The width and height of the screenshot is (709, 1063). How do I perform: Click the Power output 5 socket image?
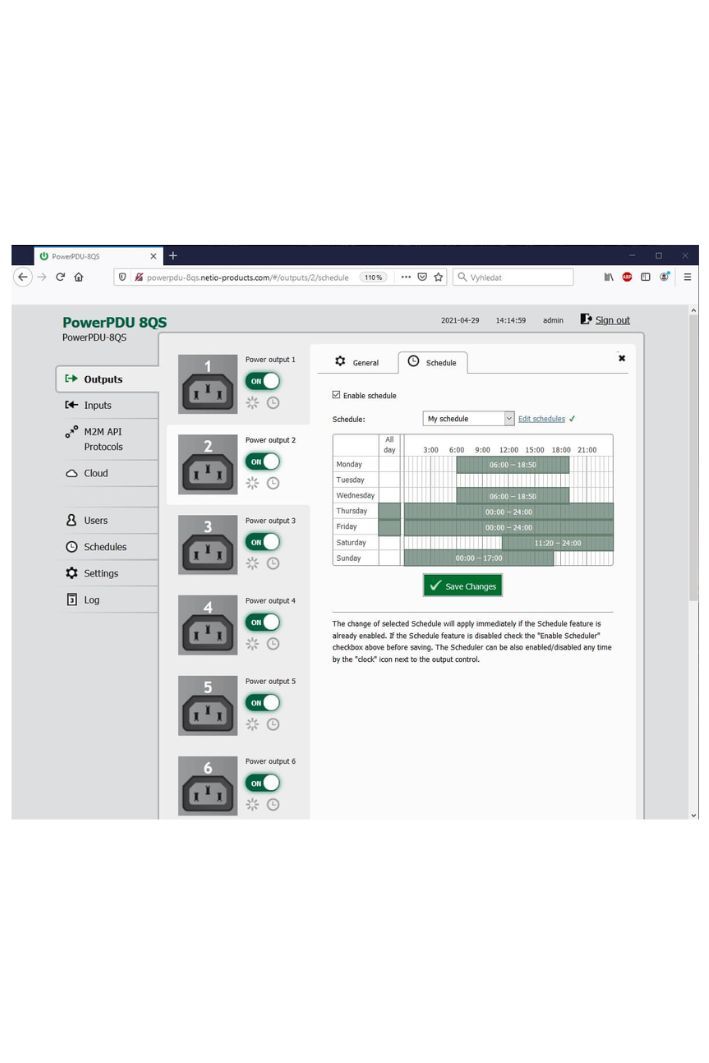click(x=207, y=705)
